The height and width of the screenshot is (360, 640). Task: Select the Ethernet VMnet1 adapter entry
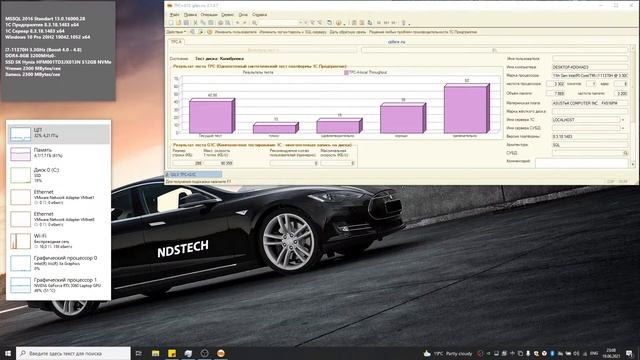(58, 197)
